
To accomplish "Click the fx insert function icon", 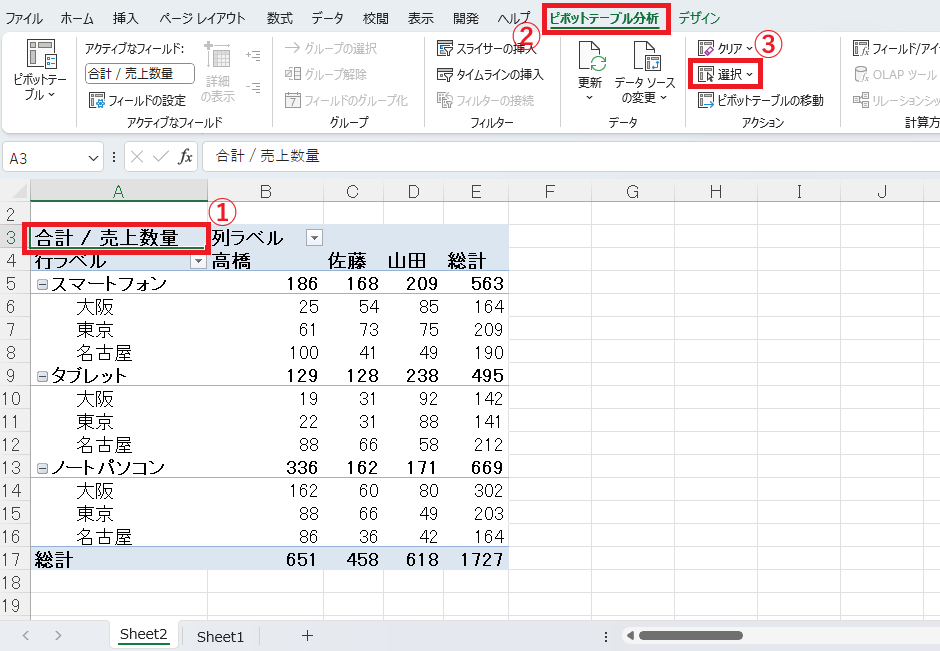I will pyautogui.click(x=185, y=157).
